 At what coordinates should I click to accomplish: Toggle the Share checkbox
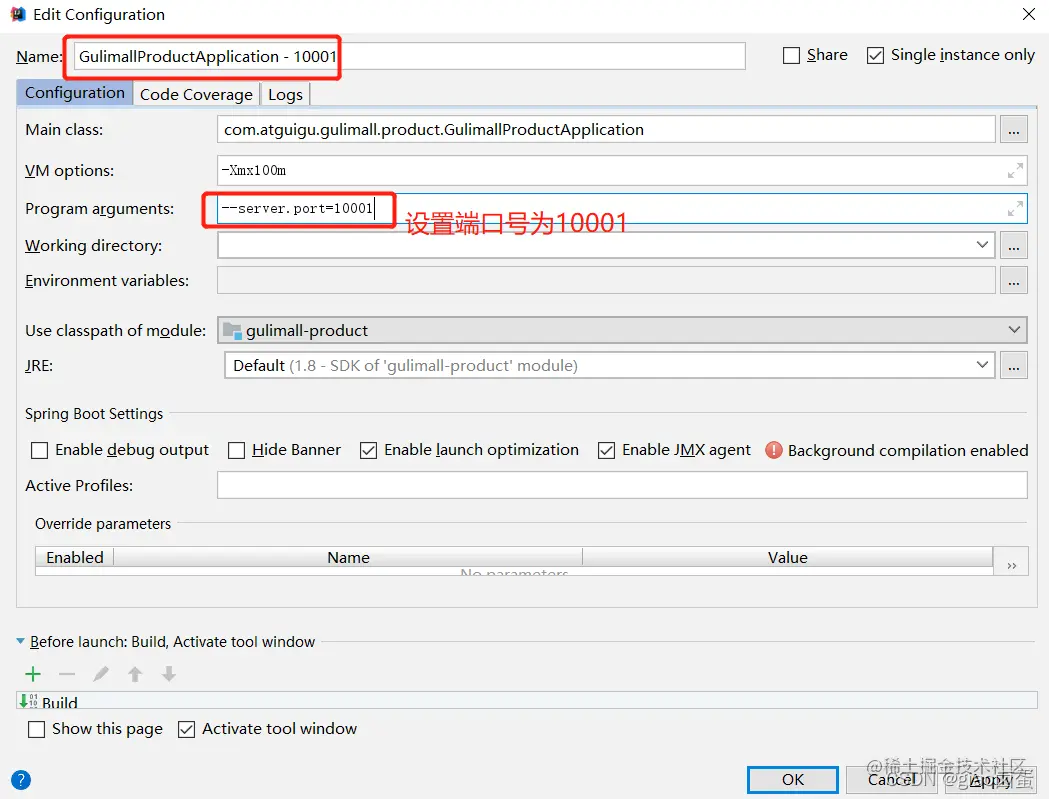pyautogui.click(x=791, y=55)
